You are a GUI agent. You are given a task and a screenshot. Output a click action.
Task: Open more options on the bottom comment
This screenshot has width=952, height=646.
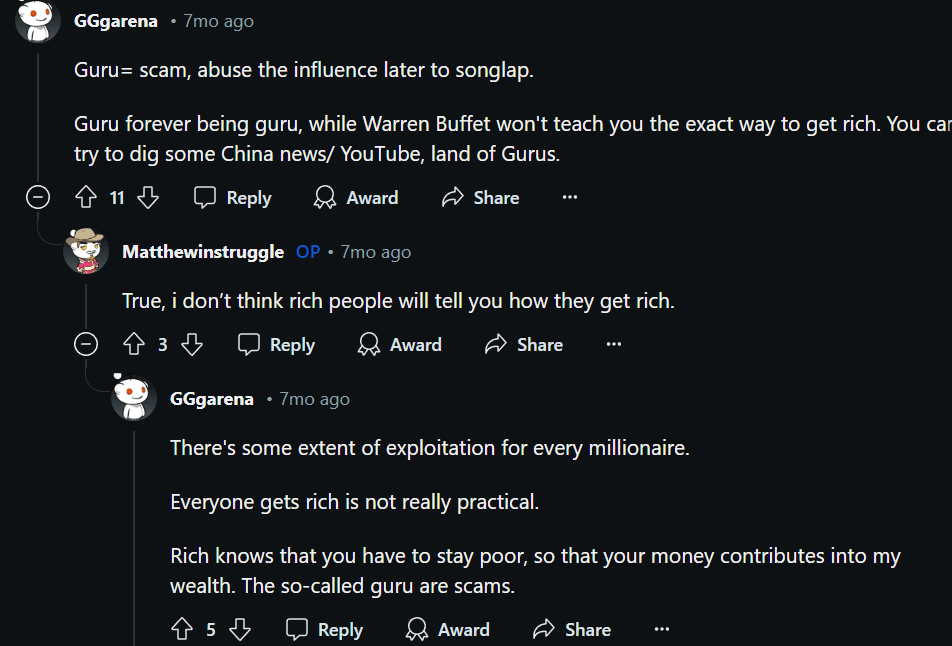(662, 630)
